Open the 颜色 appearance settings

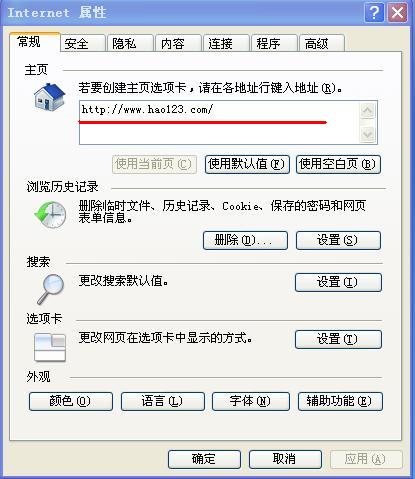click(x=71, y=401)
